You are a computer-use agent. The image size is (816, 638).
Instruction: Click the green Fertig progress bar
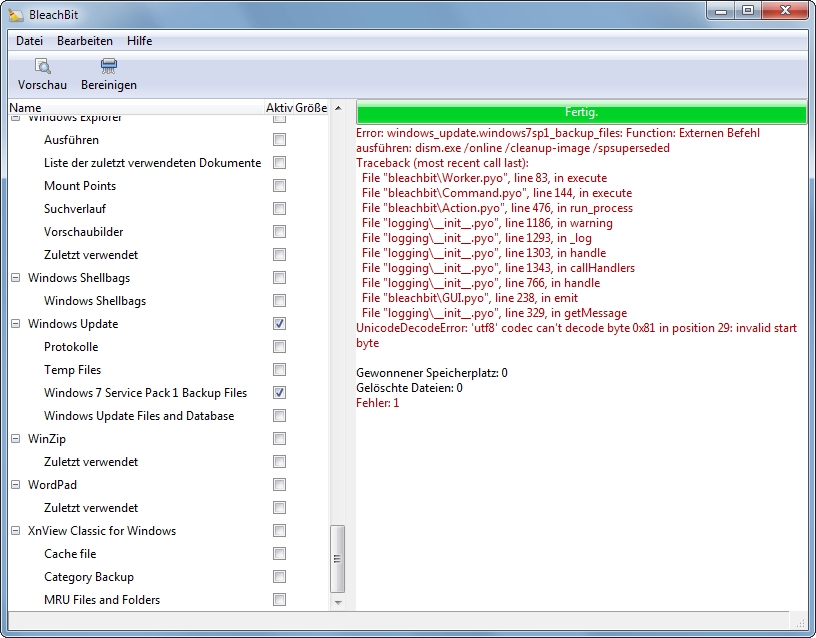pyautogui.click(x=581, y=112)
